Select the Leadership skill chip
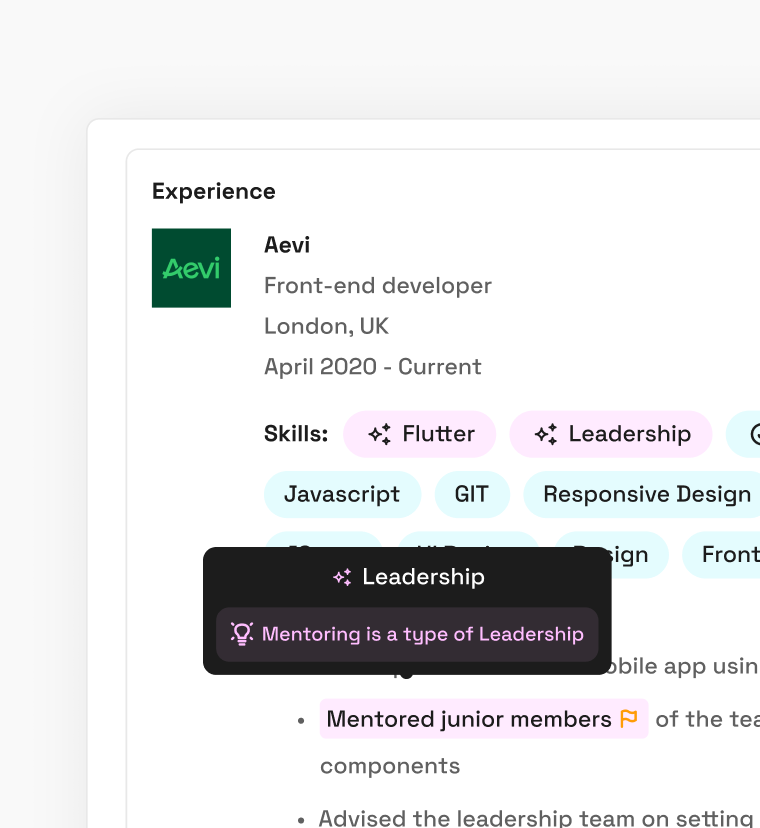The image size is (760, 828). pos(611,434)
